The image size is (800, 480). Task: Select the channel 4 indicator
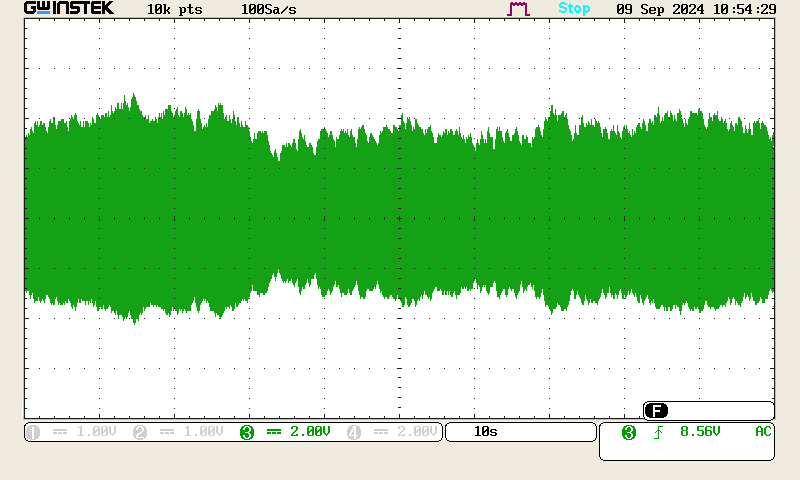[x=354, y=432]
